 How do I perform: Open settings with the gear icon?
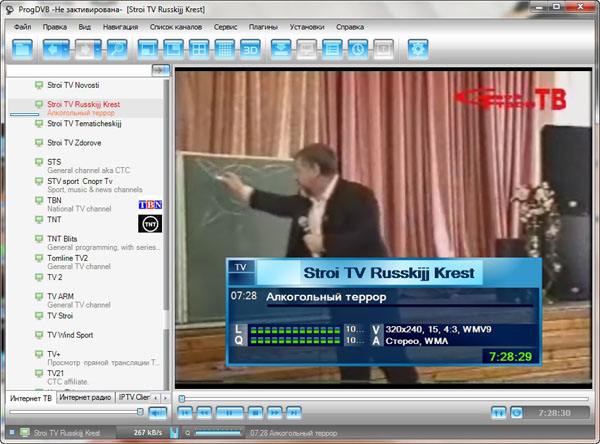coord(418,48)
